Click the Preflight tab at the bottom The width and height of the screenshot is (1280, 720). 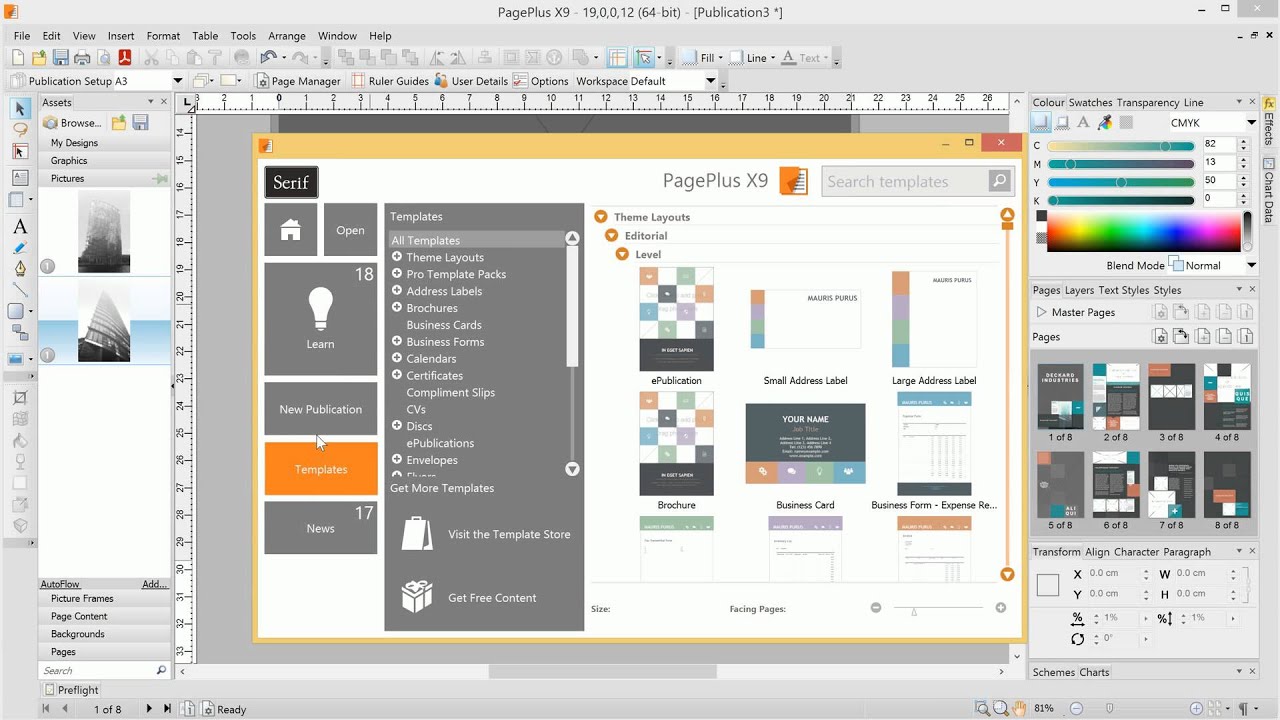71,690
